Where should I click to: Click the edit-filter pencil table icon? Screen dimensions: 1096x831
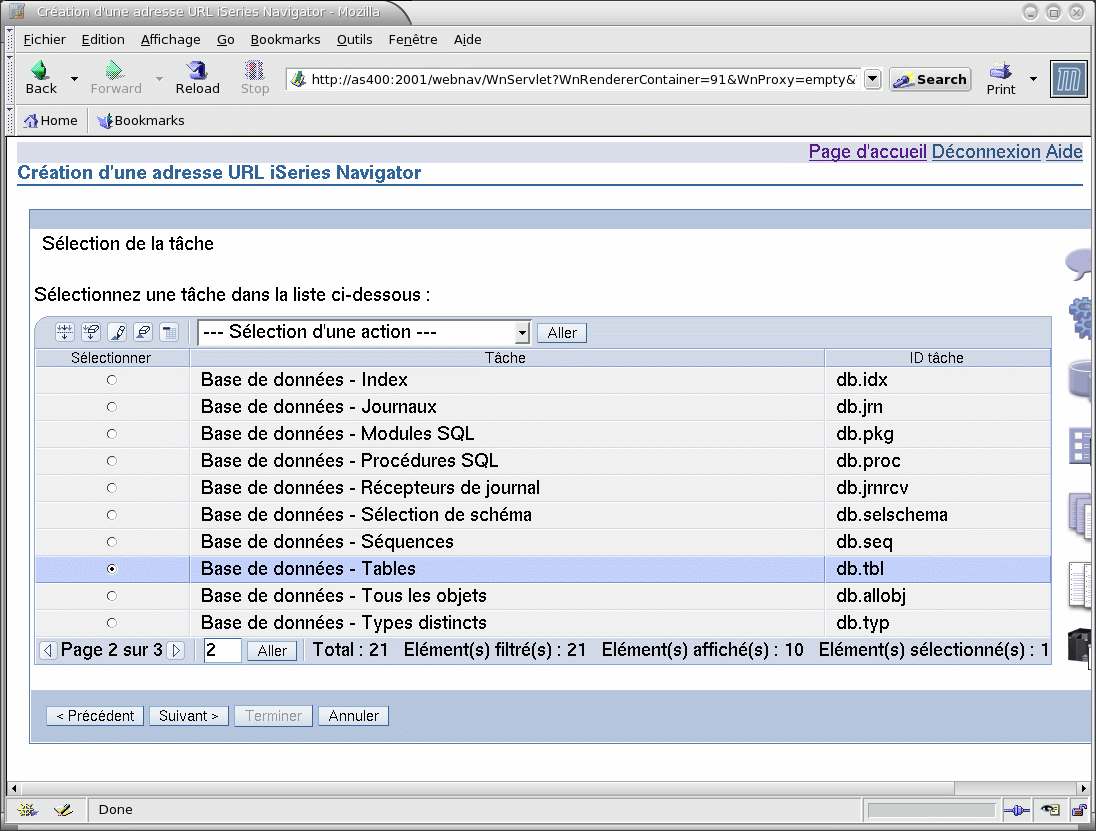coord(117,332)
